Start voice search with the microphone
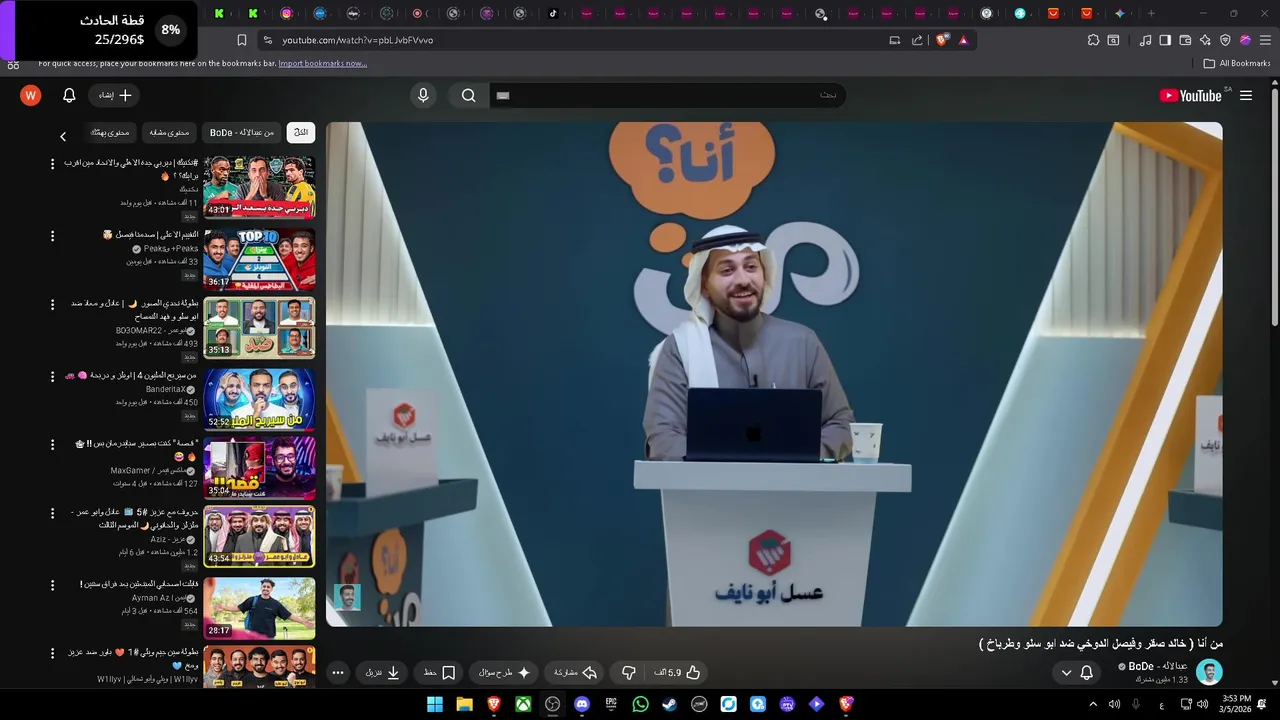Image resolution: width=1280 pixels, height=720 pixels. click(x=423, y=95)
